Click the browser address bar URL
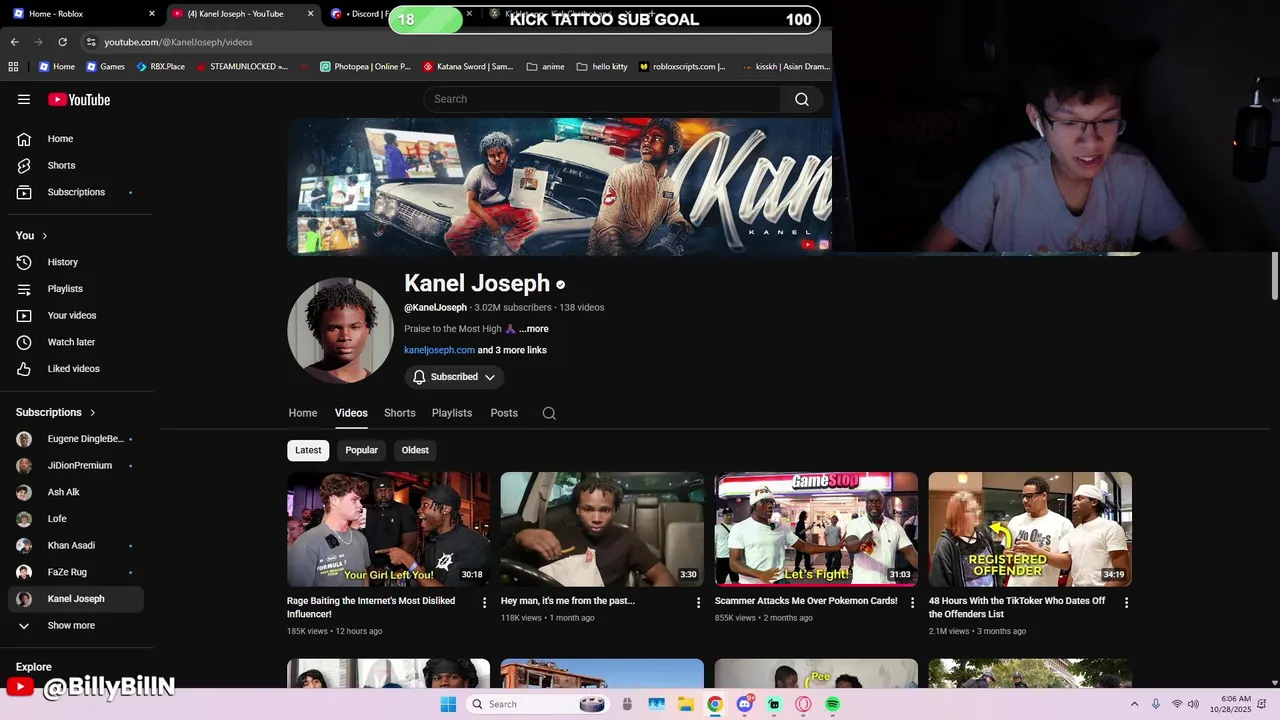Screen dimensions: 1280x720 pyautogui.click(x=178, y=42)
